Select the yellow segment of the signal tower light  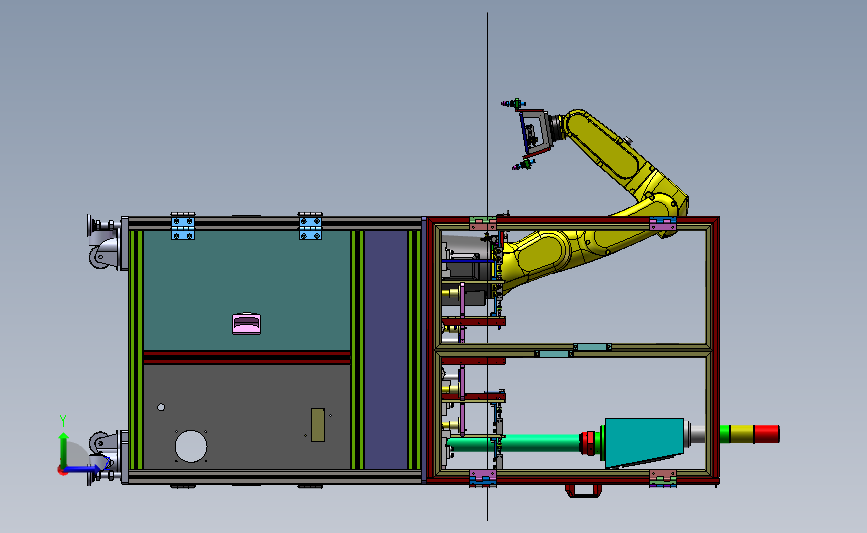(x=742, y=434)
